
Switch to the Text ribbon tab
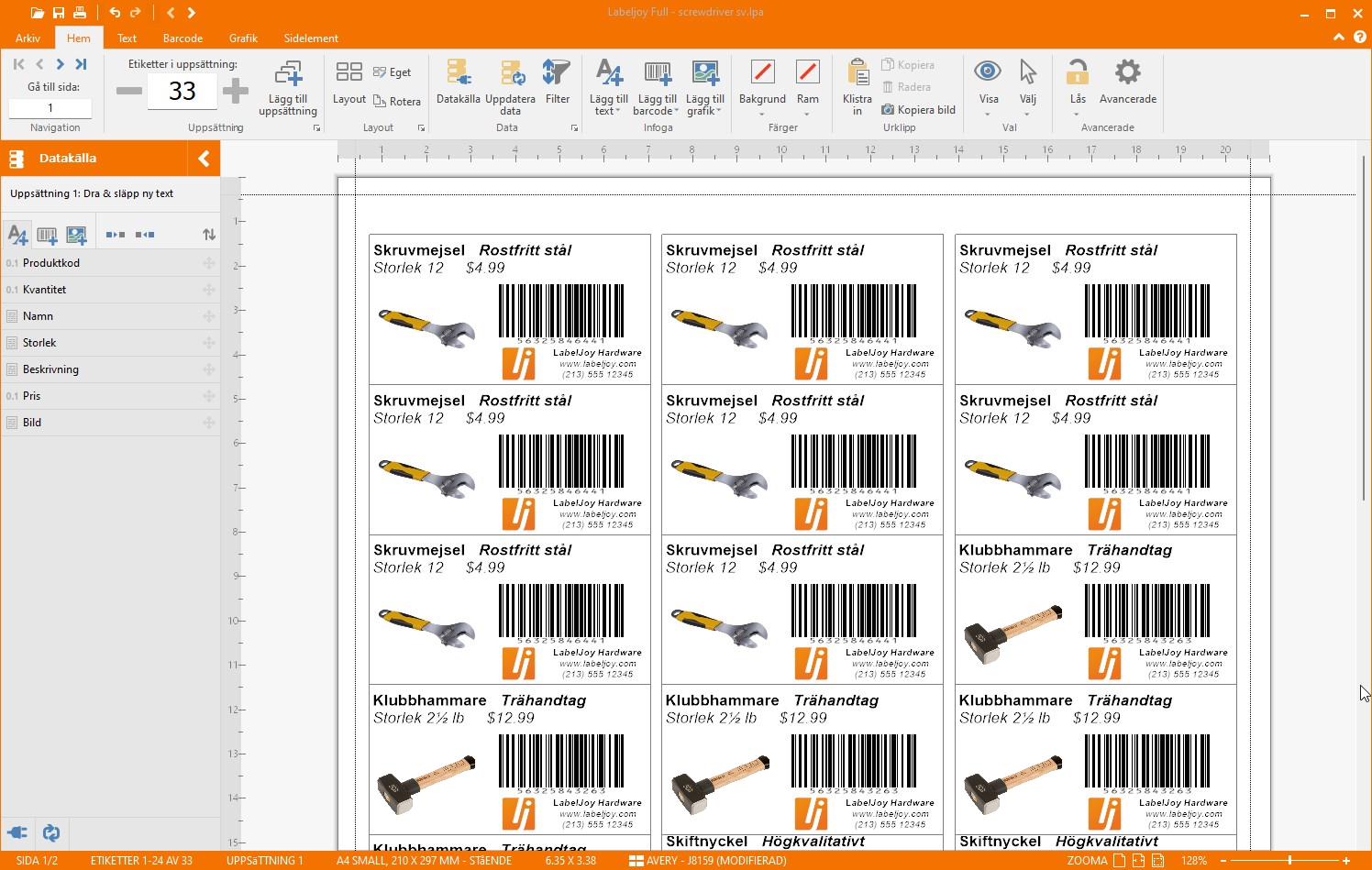[x=127, y=39]
